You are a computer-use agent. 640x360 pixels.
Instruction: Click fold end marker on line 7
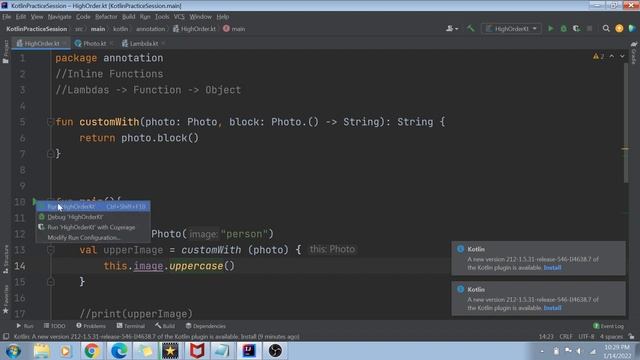[50, 153]
